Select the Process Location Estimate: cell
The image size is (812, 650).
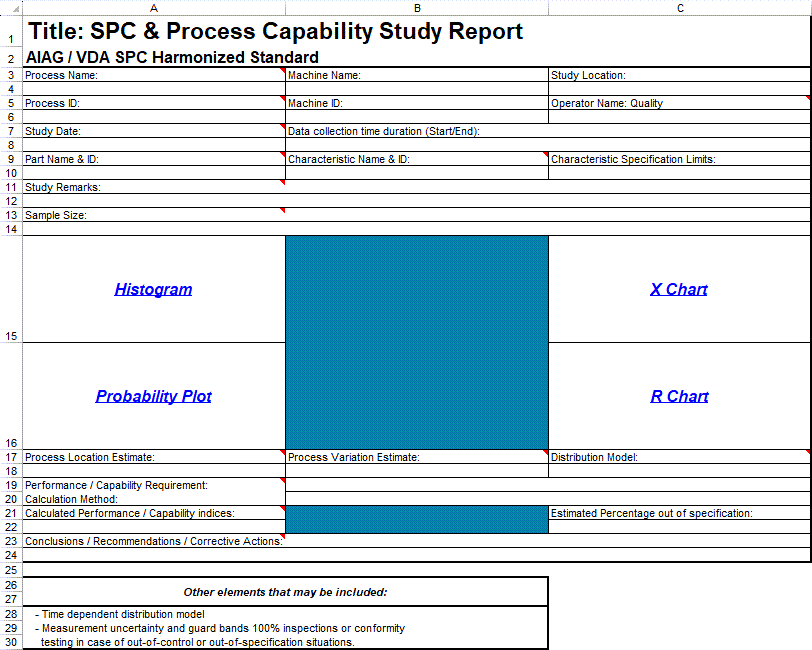click(x=154, y=457)
